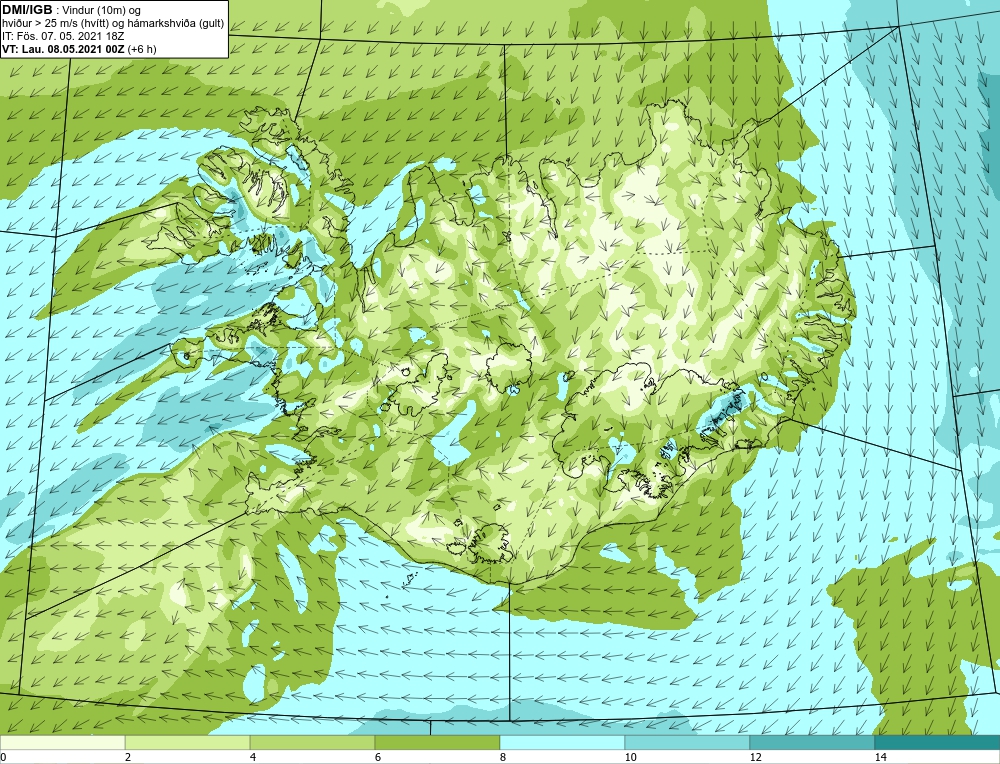Click the 4–6 m/s green legend swatch
1000x764 pixels.
click(x=312, y=742)
